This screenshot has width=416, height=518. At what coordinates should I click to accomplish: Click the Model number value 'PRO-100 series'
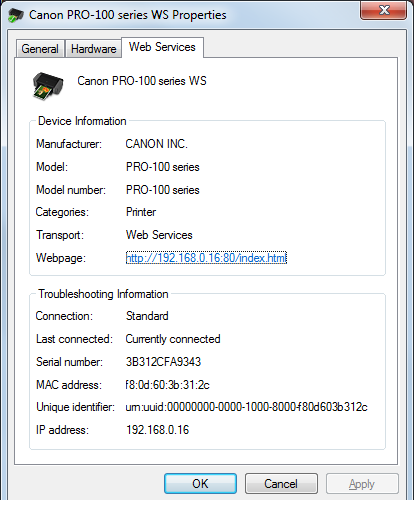[163, 190]
